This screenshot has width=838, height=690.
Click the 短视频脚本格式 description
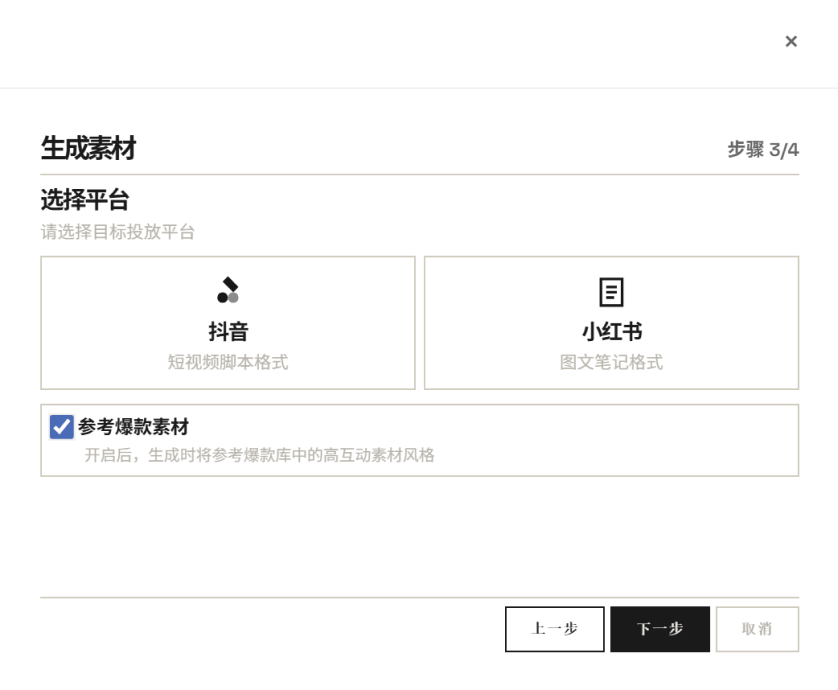pos(228,362)
